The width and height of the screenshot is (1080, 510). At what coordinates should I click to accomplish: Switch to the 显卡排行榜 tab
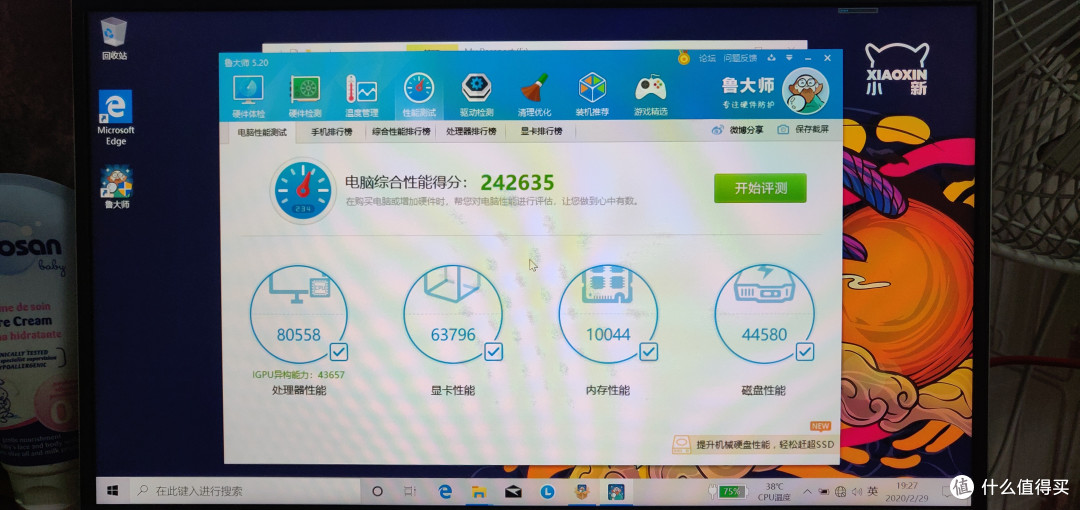coord(541,132)
